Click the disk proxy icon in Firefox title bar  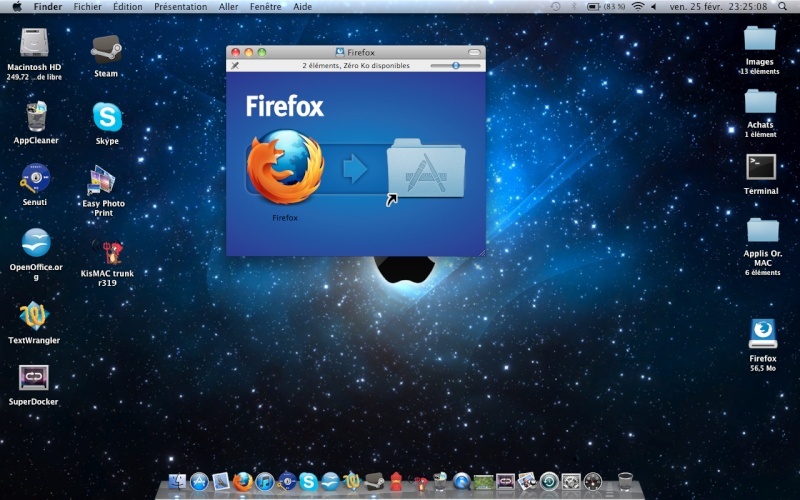click(x=340, y=52)
